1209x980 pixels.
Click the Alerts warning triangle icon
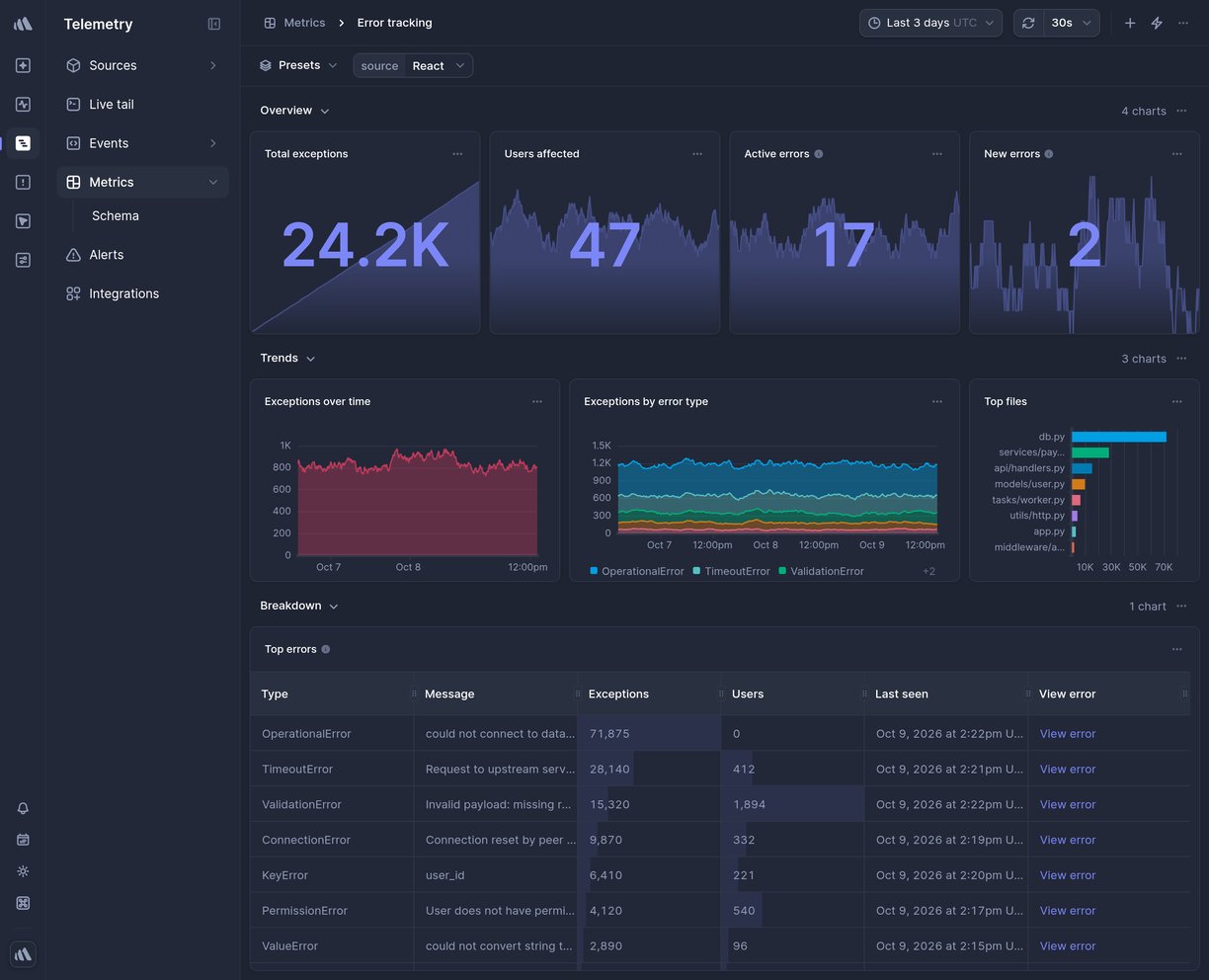click(73, 255)
